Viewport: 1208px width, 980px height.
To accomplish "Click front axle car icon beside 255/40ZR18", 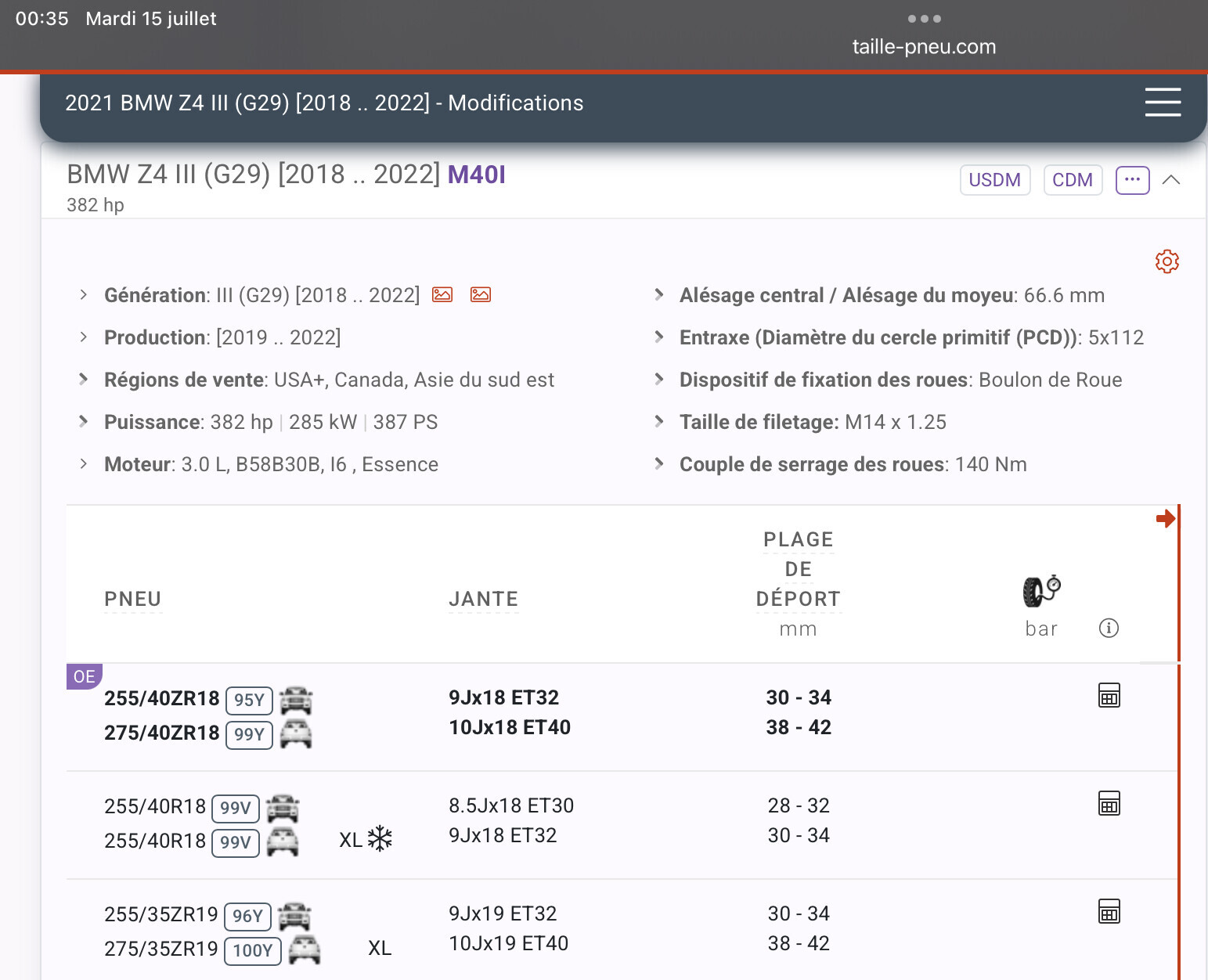I will [x=296, y=700].
